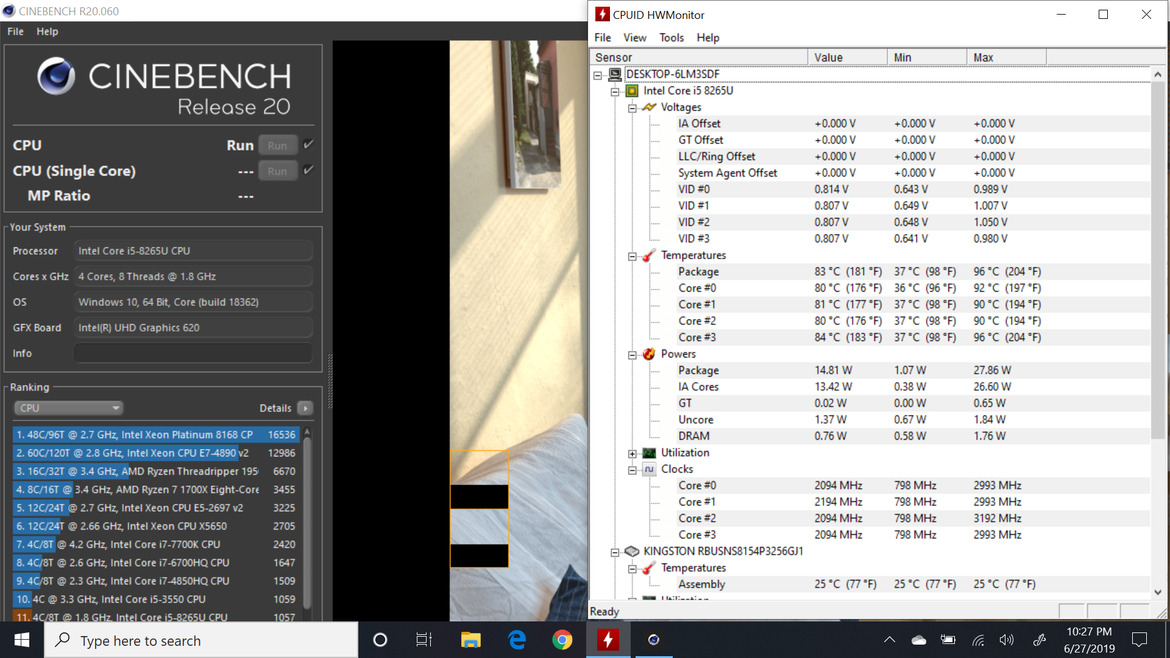Screen dimensions: 1170x658
Task: Select the Intel Core i7-7700K ranking row
Action: pos(156,544)
